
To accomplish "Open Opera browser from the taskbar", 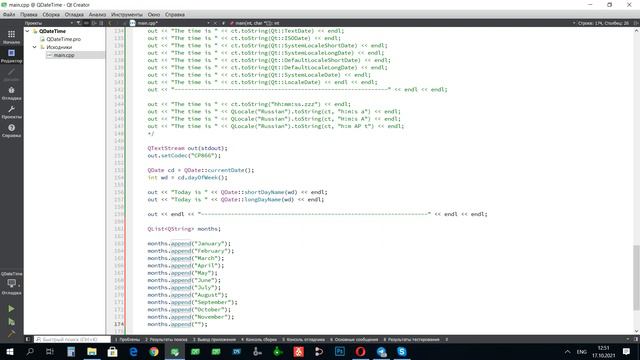I will click(x=360, y=351).
